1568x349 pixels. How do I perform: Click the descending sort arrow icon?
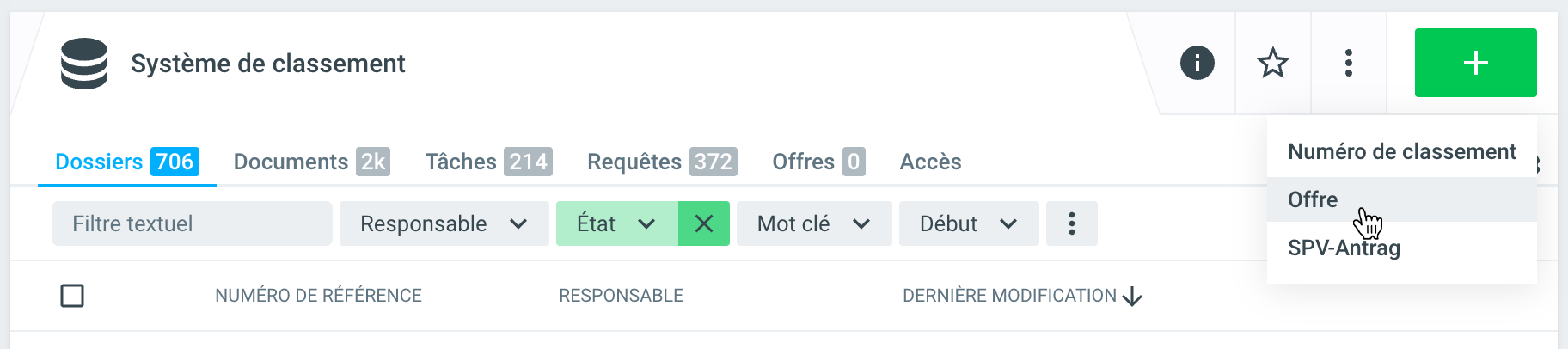[x=1133, y=297]
